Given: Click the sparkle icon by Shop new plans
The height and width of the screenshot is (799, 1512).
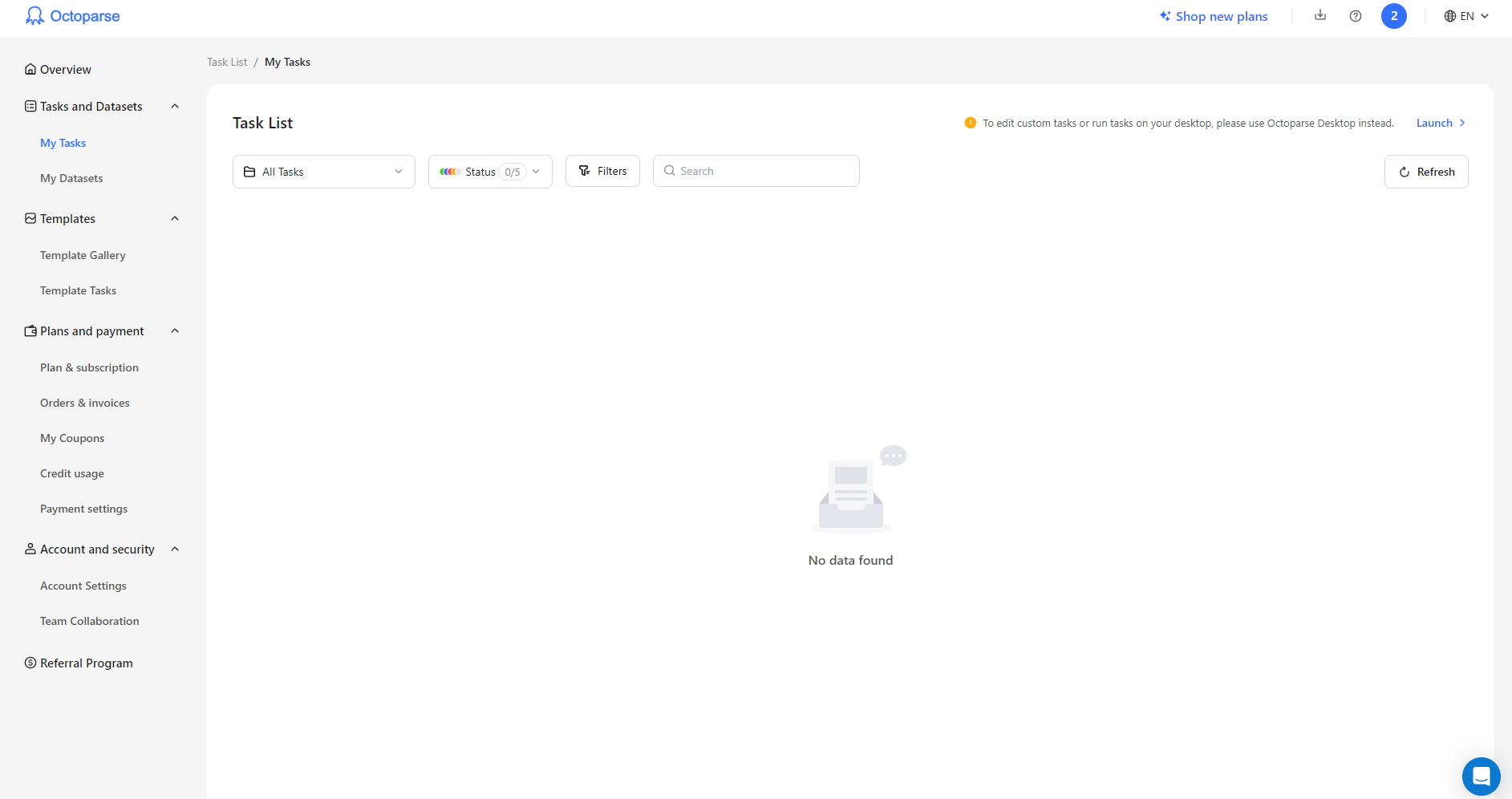Looking at the screenshot, I should pyautogui.click(x=1165, y=16).
